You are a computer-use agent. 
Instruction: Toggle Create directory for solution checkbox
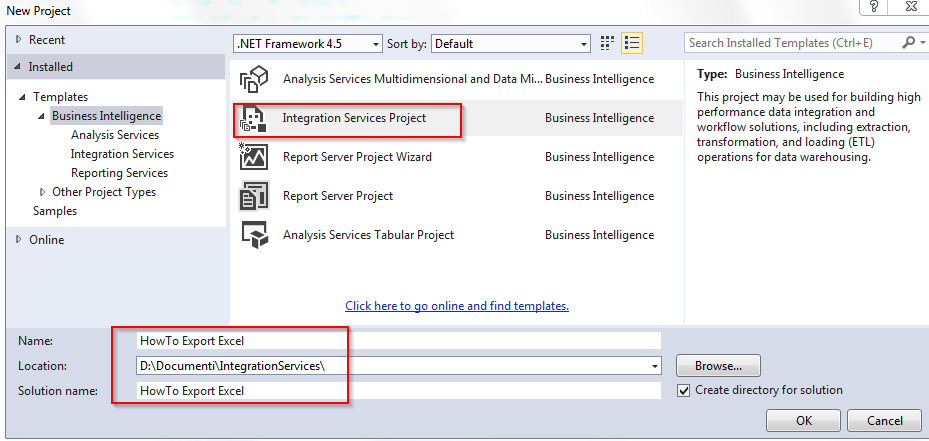[684, 391]
